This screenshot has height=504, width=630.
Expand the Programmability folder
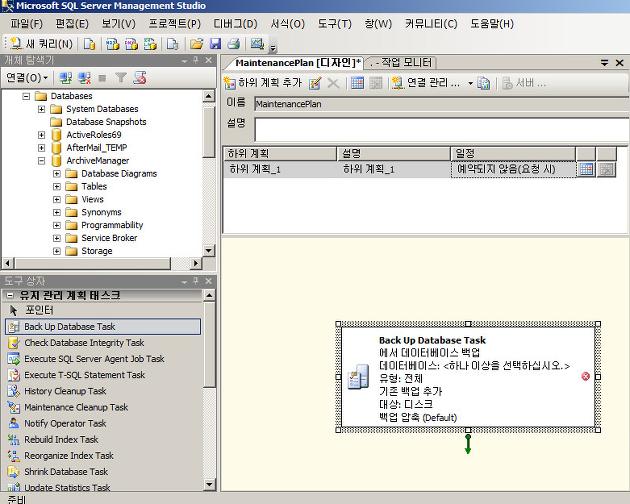coord(57,225)
